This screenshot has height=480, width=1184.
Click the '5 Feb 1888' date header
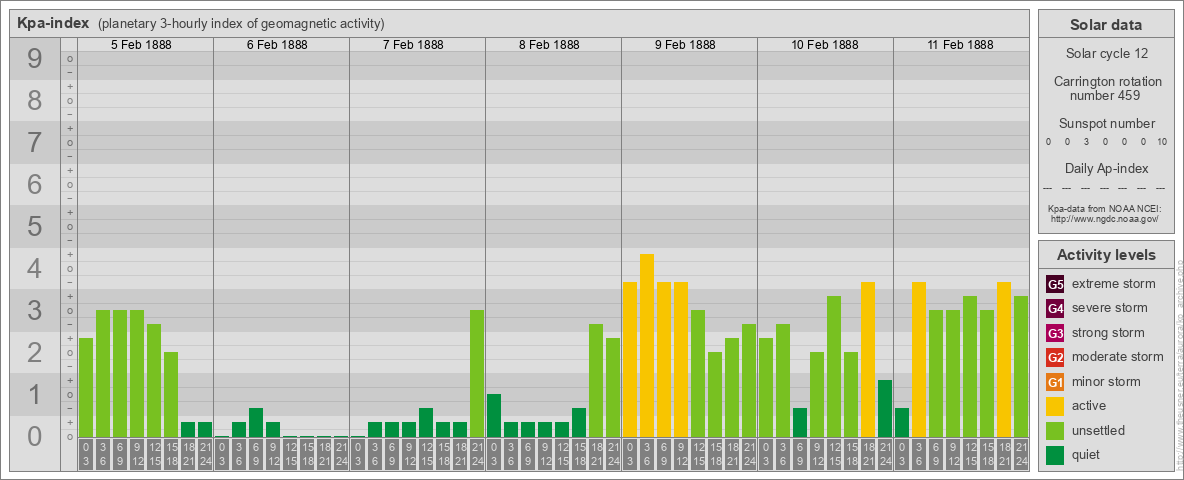tap(141, 45)
